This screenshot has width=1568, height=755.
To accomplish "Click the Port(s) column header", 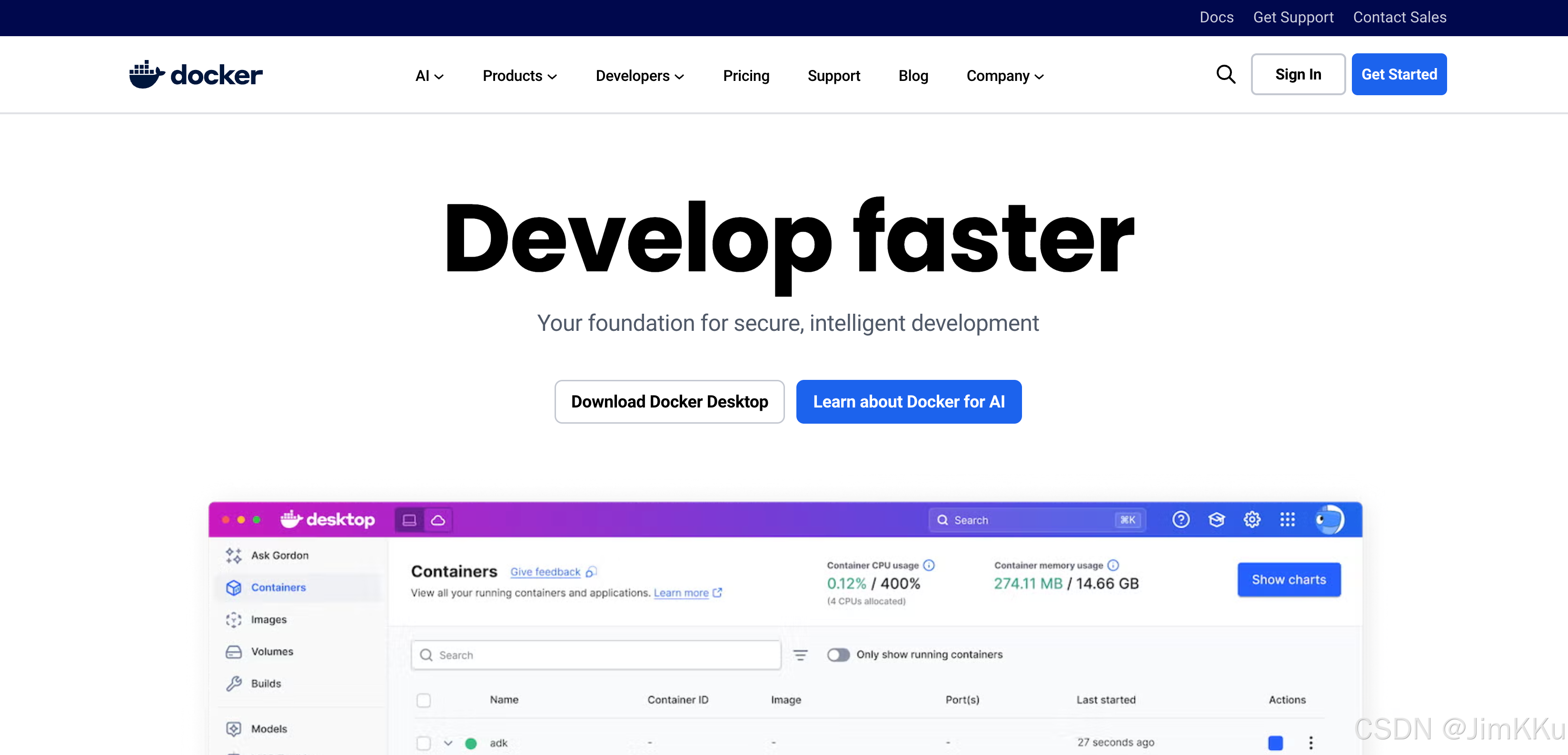I will tap(963, 700).
